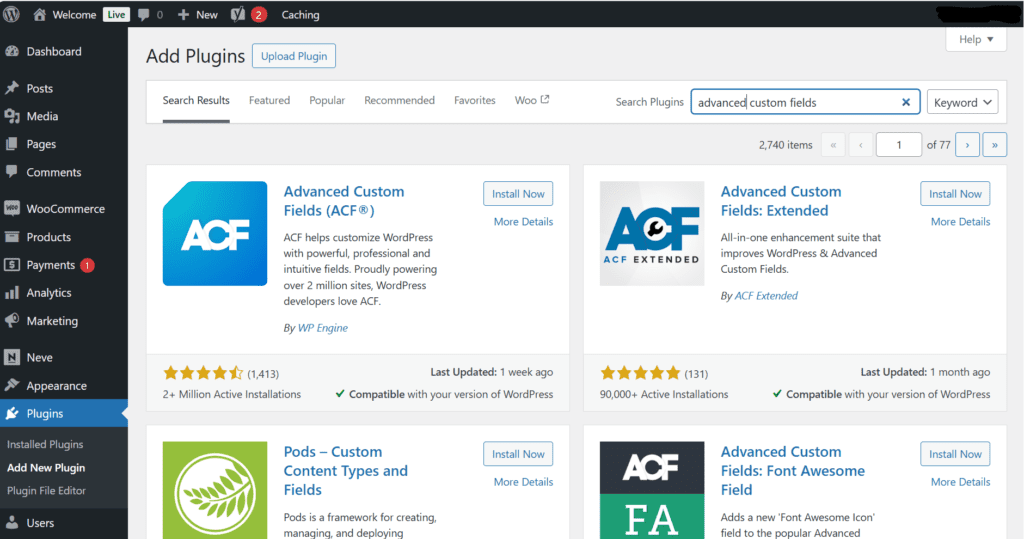1024x539 pixels.
Task: Open Installed Plugins submenu item
Action: point(45,444)
